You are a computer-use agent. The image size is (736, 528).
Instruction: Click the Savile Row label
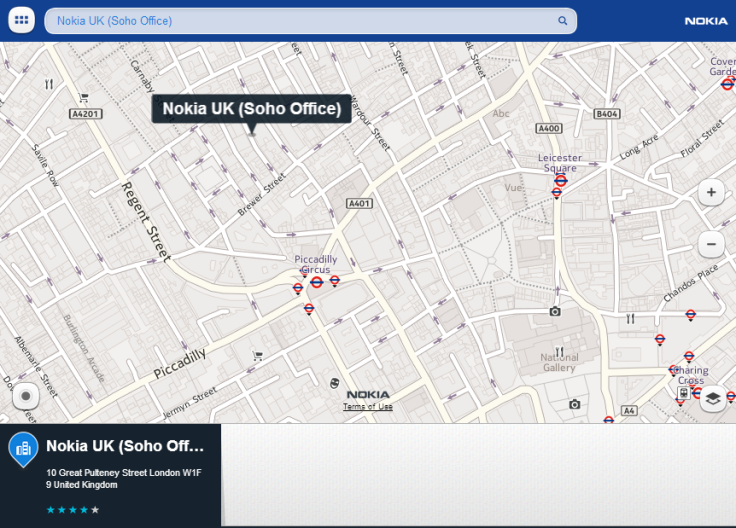click(45, 165)
